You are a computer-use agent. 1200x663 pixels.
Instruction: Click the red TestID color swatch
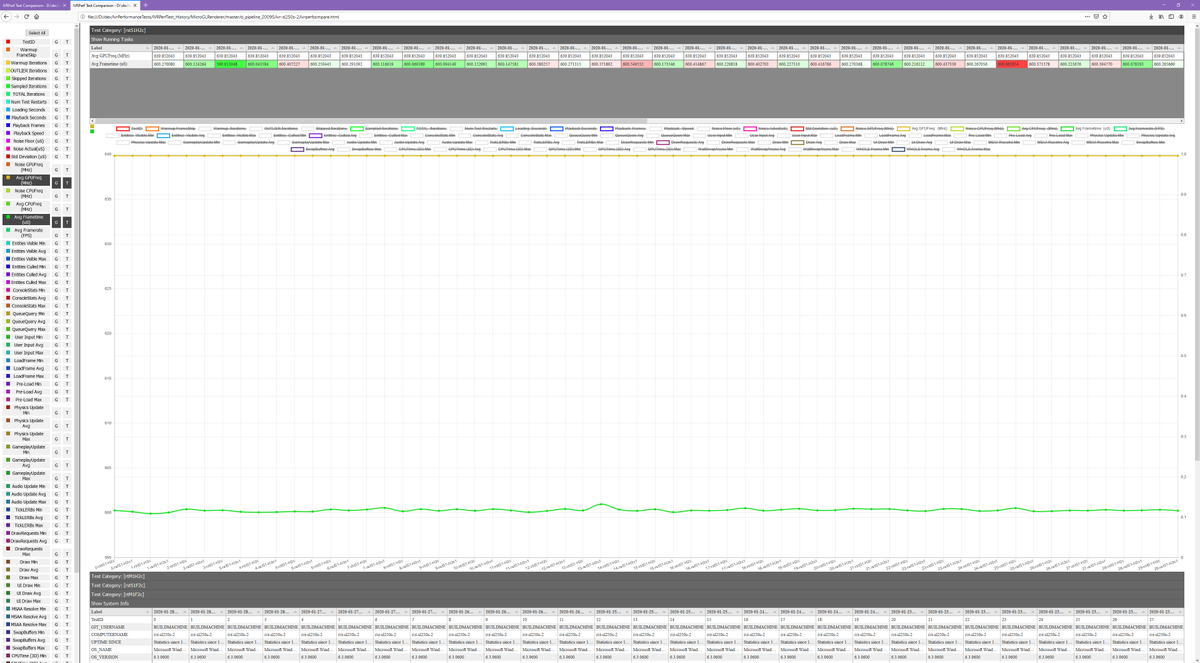click(8, 42)
